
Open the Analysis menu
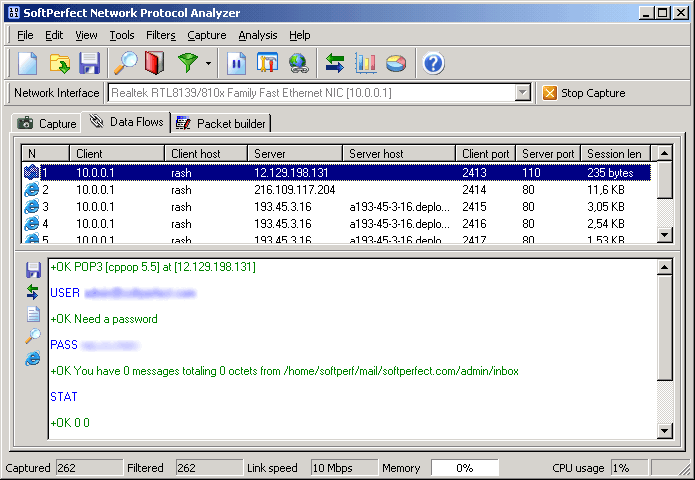click(x=258, y=35)
